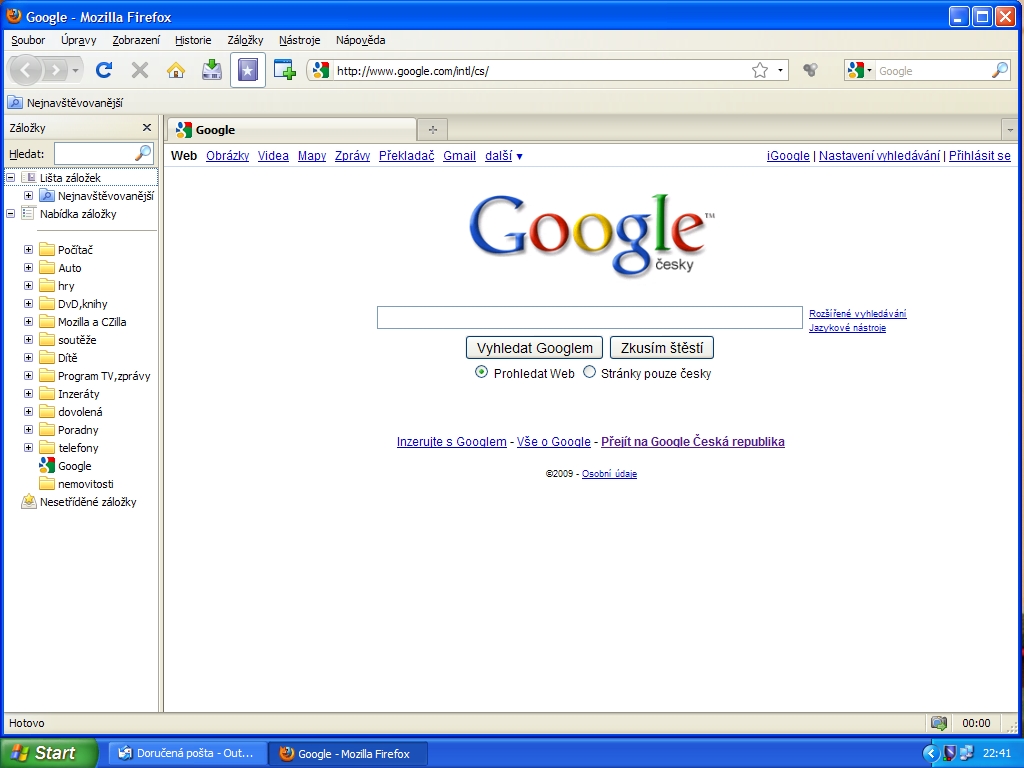The height and width of the screenshot is (768, 1024).
Task: Open the Záložky menu
Action: tap(245, 40)
